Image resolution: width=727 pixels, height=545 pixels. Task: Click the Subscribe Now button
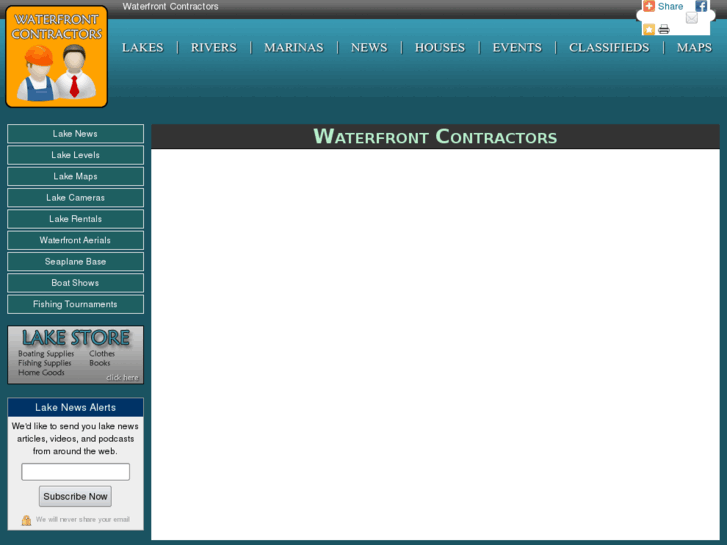(75, 496)
